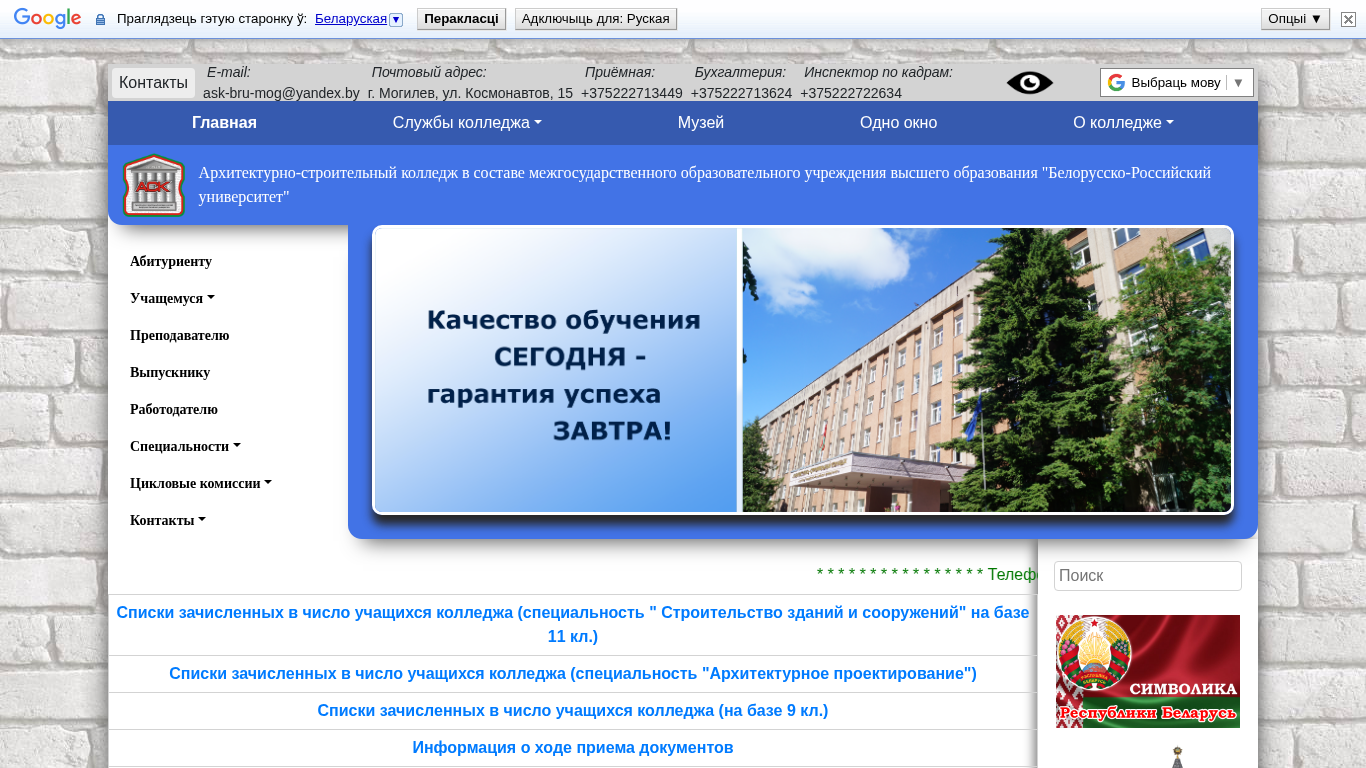Click reception phone +375222713449
This screenshot has height=768, width=1366.
pos(632,93)
